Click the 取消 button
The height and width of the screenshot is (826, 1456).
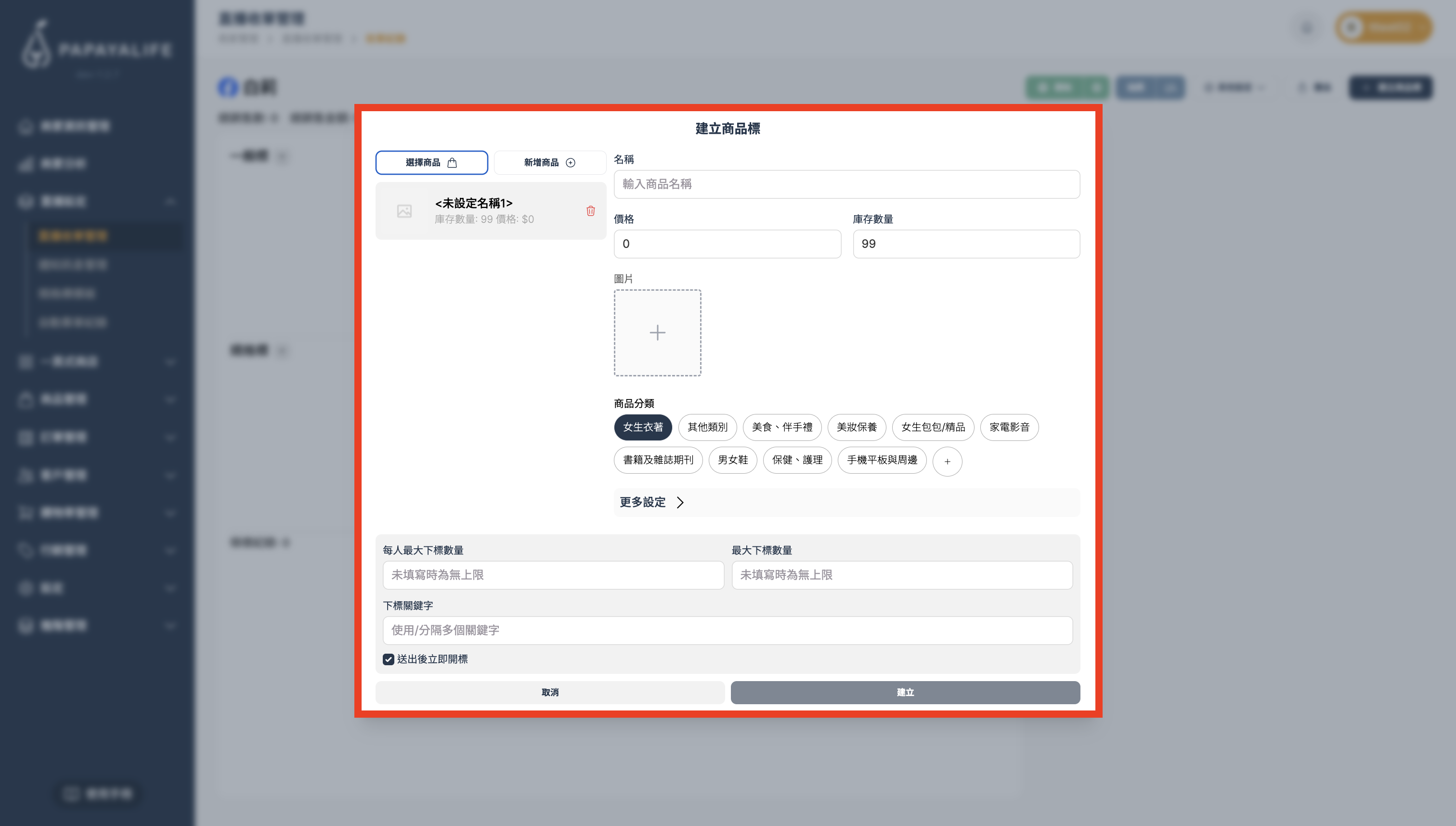pyautogui.click(x=550, y=692)
